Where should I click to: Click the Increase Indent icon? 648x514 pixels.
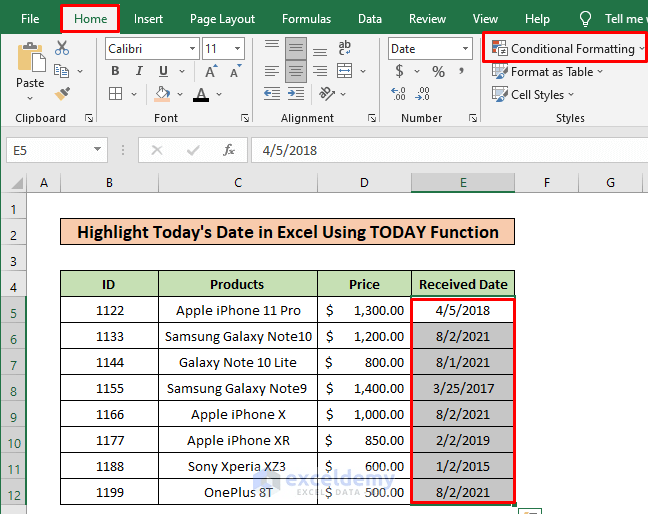(x=296, y=94)
